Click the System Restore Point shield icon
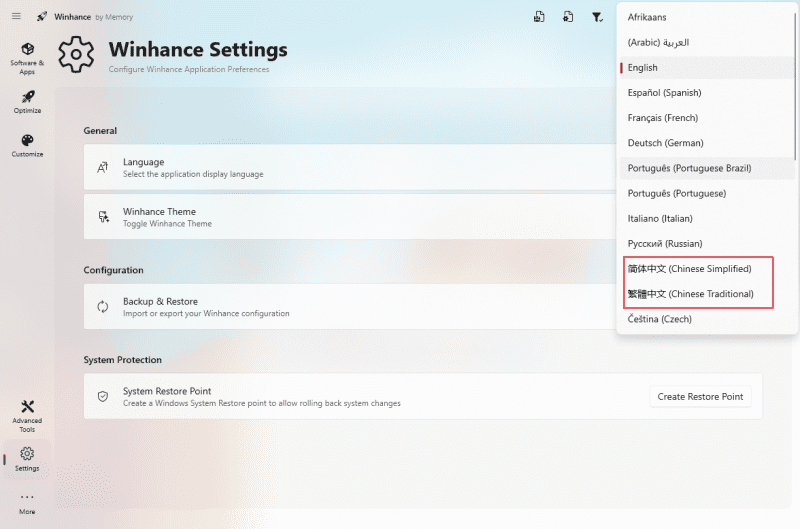The height and width of the screenshot is (529, 800). click(x=103, y=396)
